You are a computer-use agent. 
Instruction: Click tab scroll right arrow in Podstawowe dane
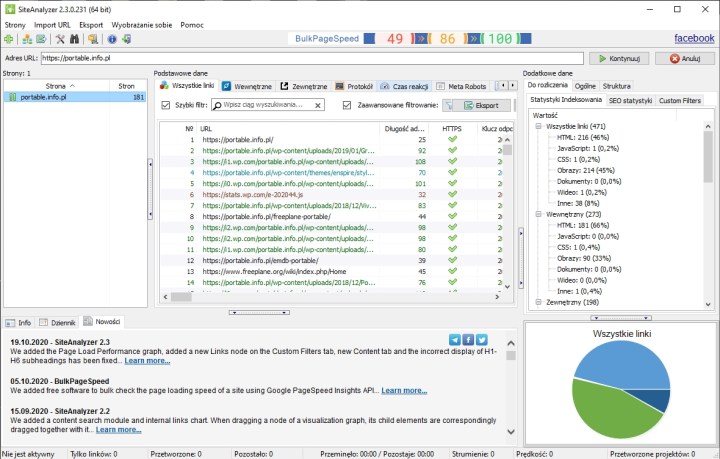(512, 85)
